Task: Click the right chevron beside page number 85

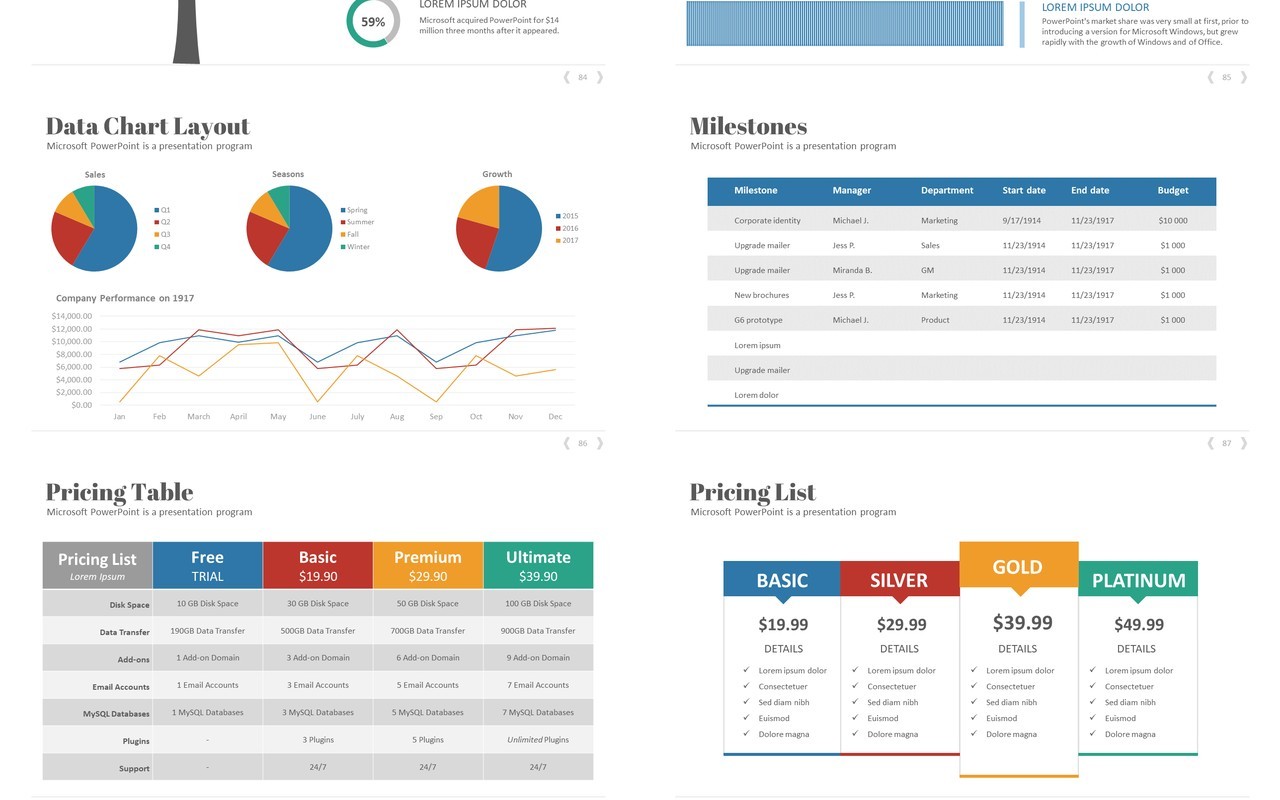Action: click(x=1244, y=77)
